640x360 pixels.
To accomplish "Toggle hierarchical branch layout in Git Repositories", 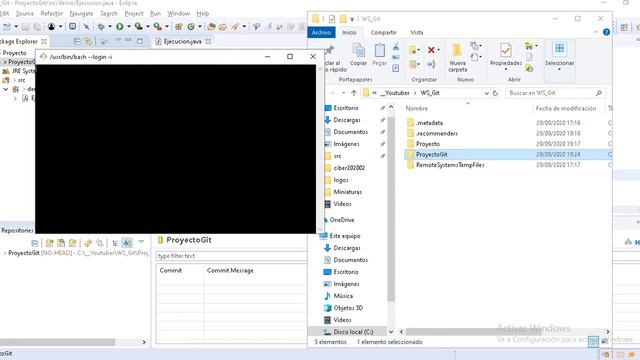I will pos(116,243).
